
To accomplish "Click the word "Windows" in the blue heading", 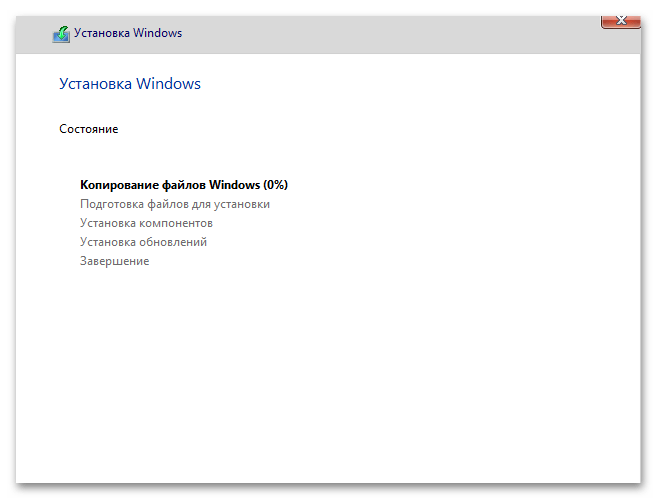I will click(x=169, y=84).
